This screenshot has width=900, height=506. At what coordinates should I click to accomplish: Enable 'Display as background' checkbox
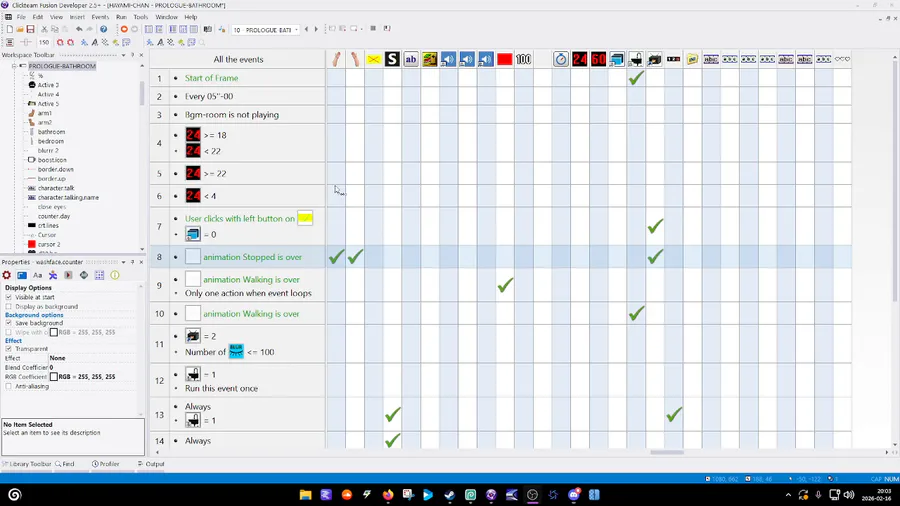(9, 306)
